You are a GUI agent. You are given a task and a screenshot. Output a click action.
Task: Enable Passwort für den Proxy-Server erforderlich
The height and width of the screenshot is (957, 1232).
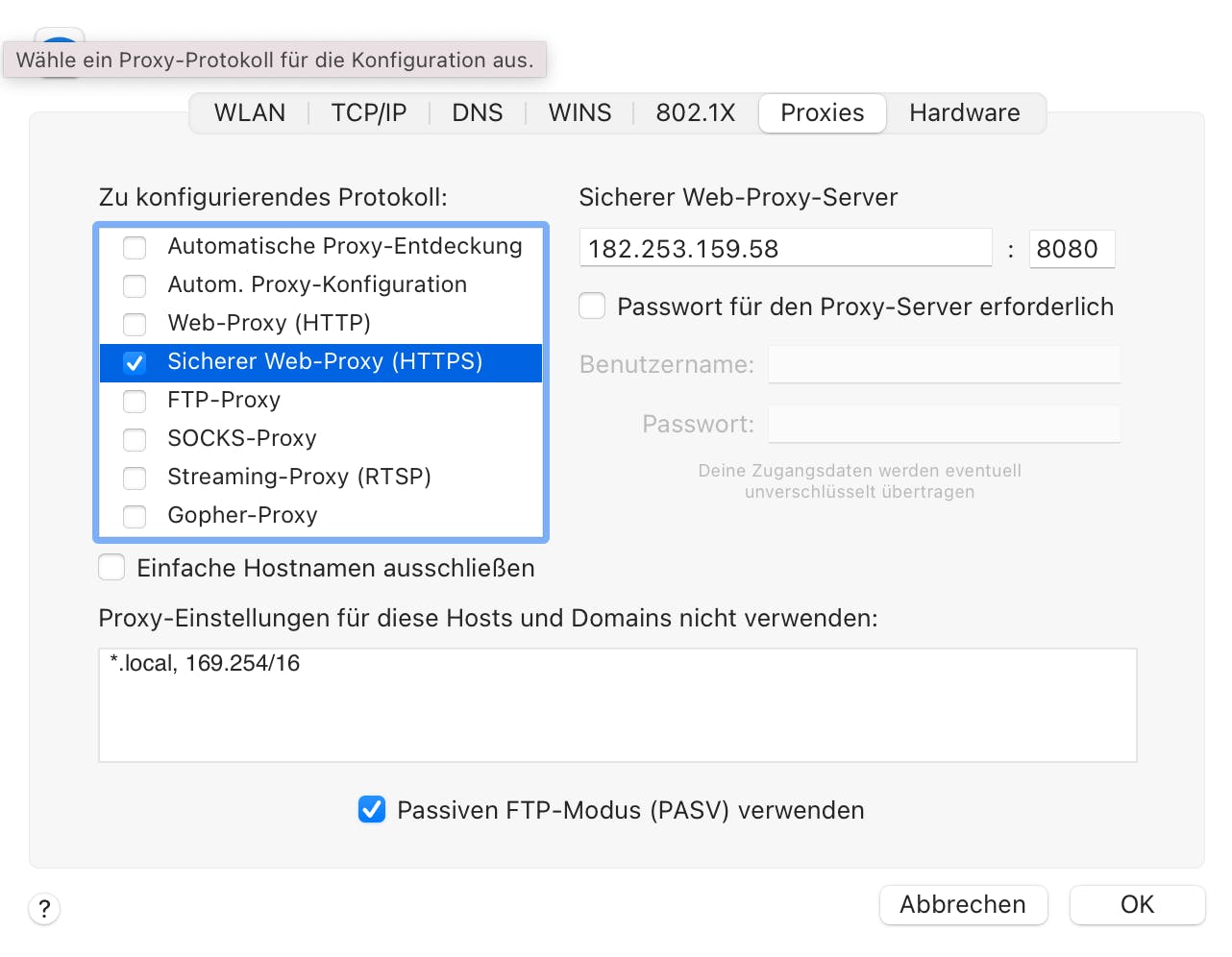coord(592,306)
